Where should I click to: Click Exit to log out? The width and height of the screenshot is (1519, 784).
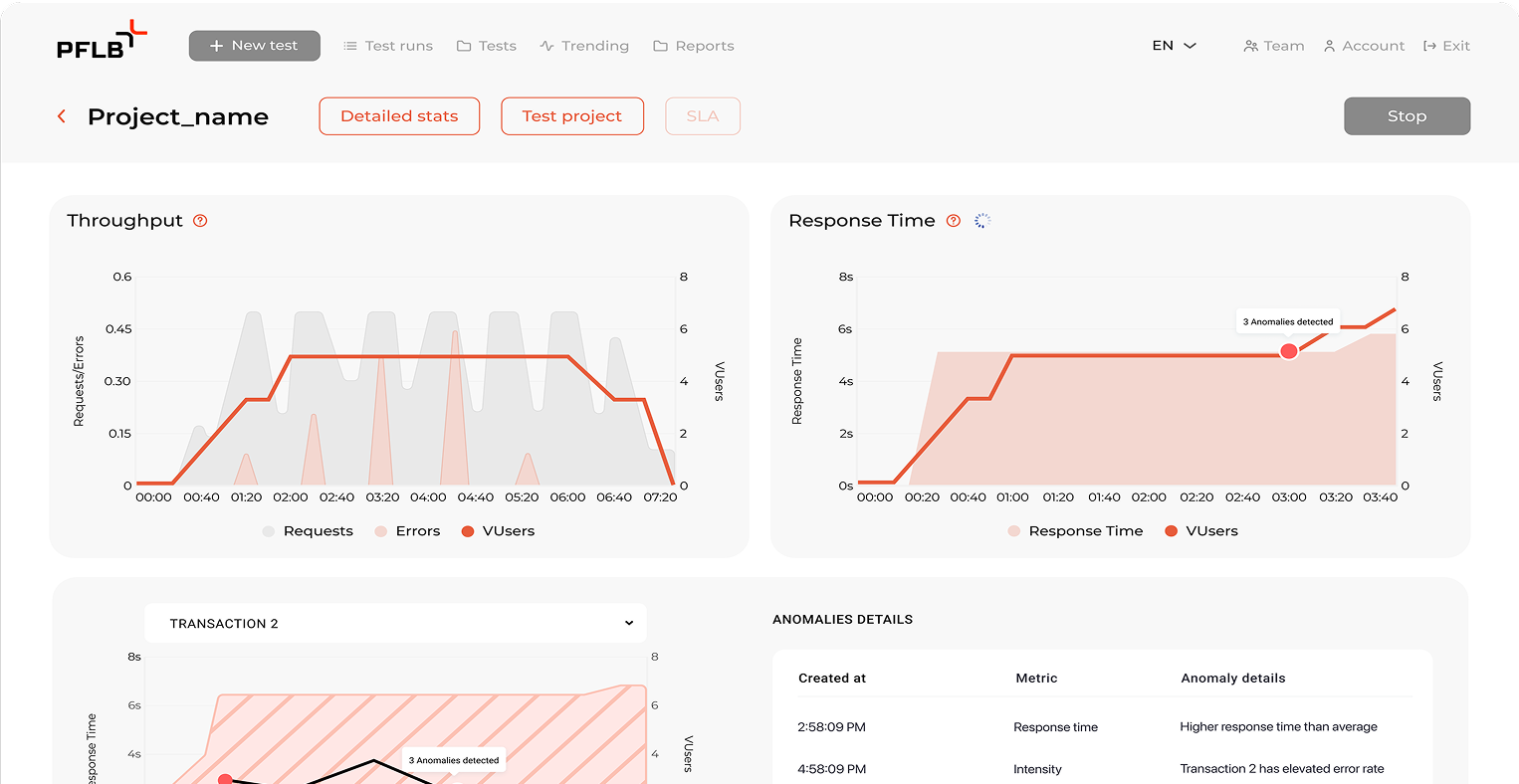pyautogui.click(x=1446, y=46)
